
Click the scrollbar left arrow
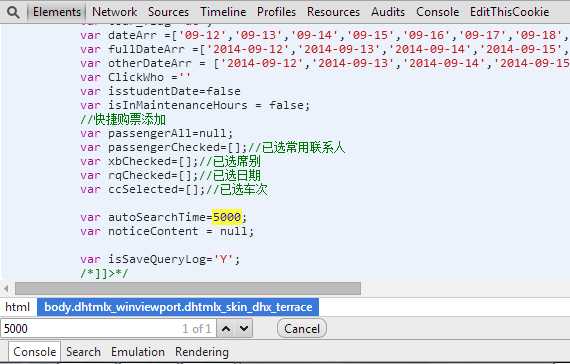(x=6, y=289)
